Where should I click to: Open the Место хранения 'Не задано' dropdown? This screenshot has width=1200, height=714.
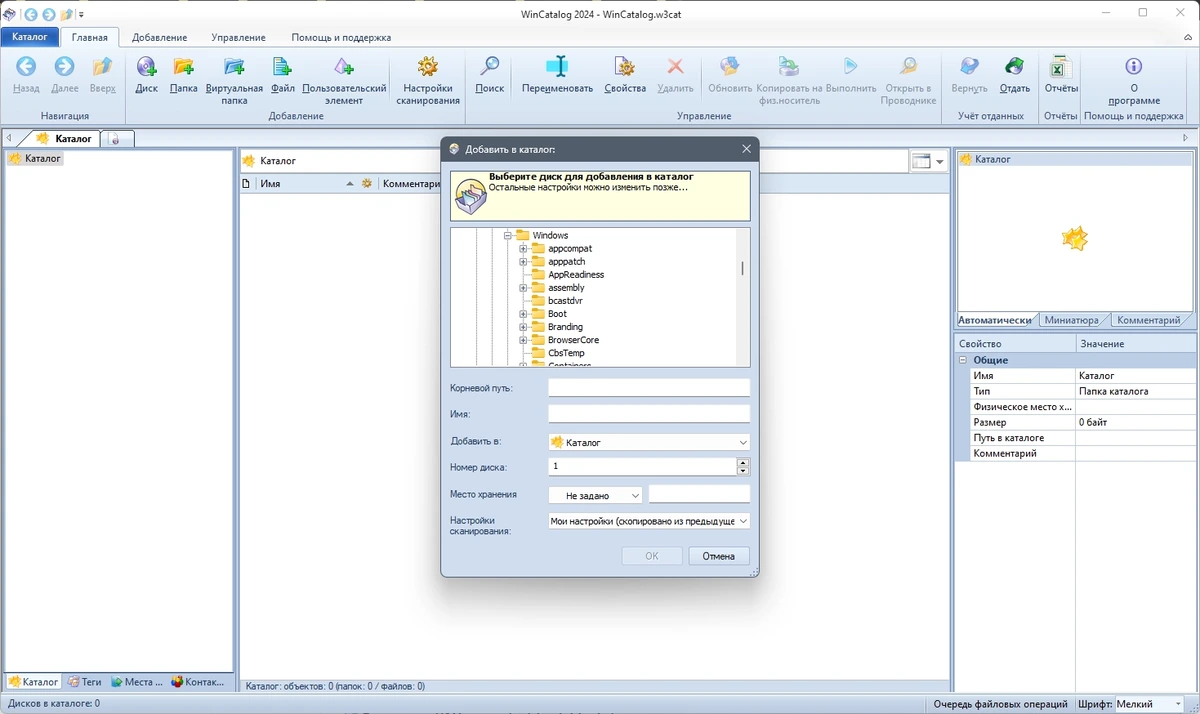click(595, 495)
